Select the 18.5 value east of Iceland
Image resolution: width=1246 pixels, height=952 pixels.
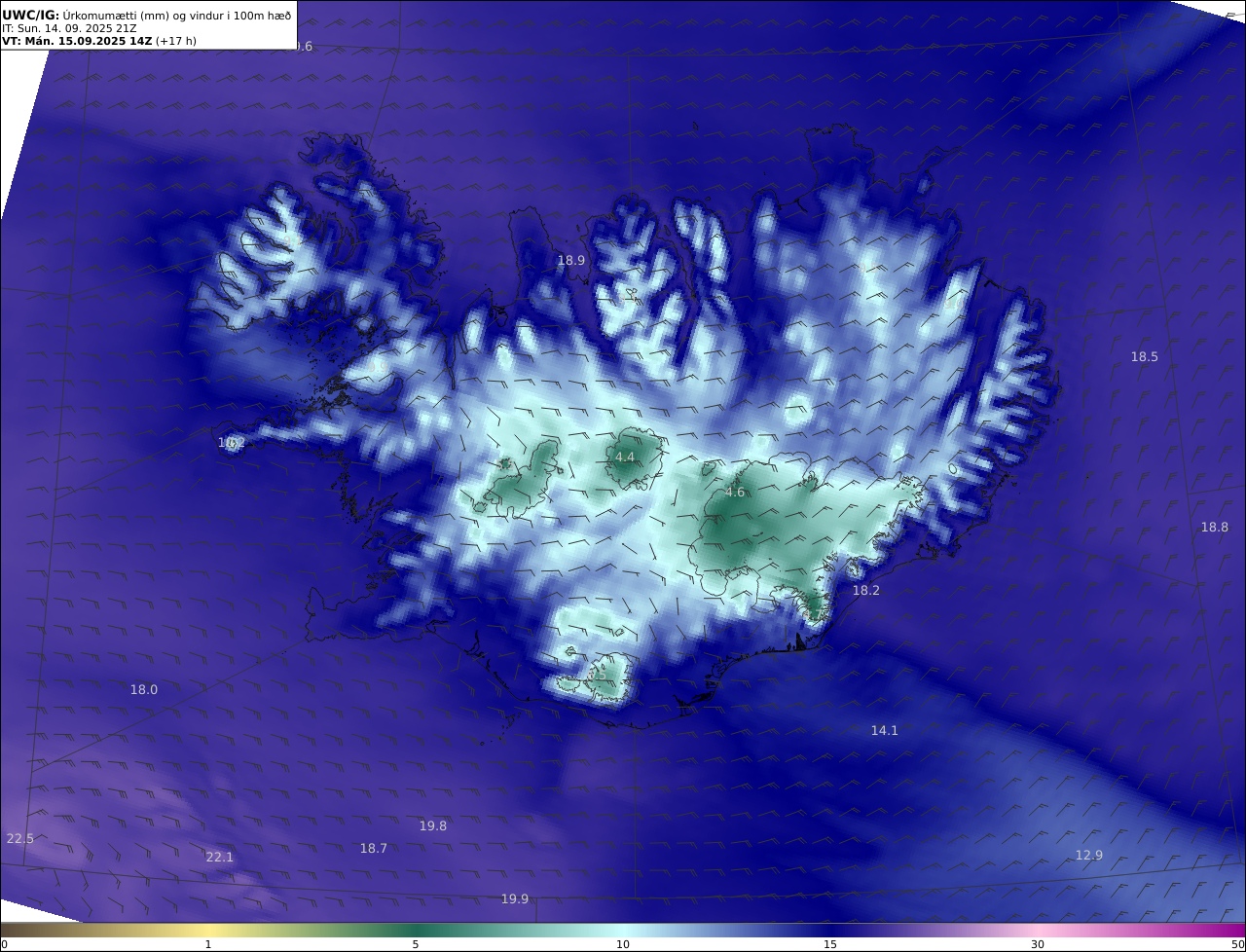[1145, 357]
